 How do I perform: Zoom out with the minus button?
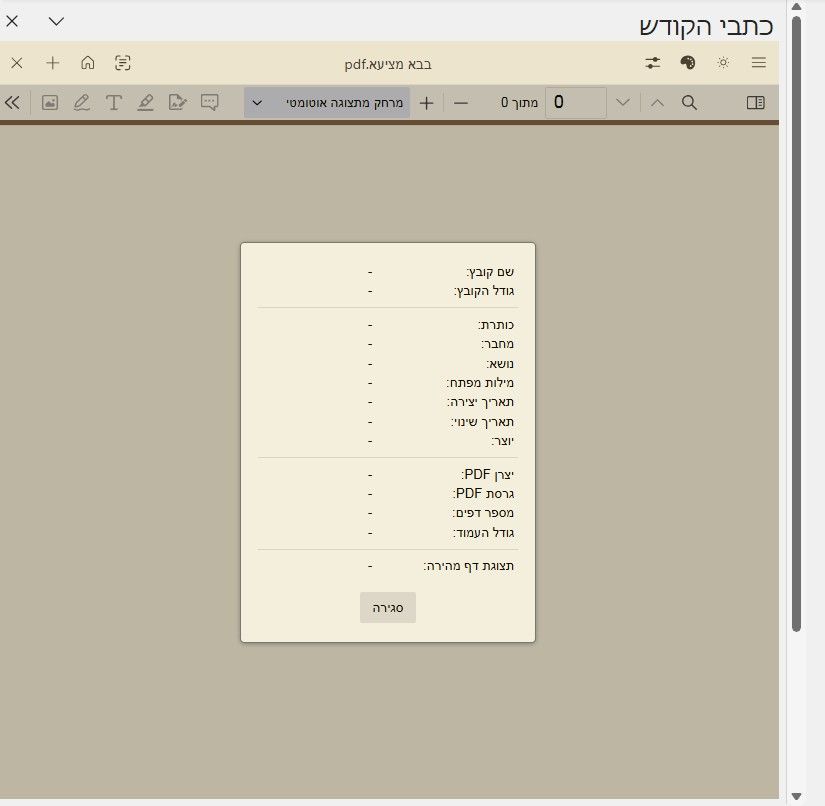click(461, 103)
